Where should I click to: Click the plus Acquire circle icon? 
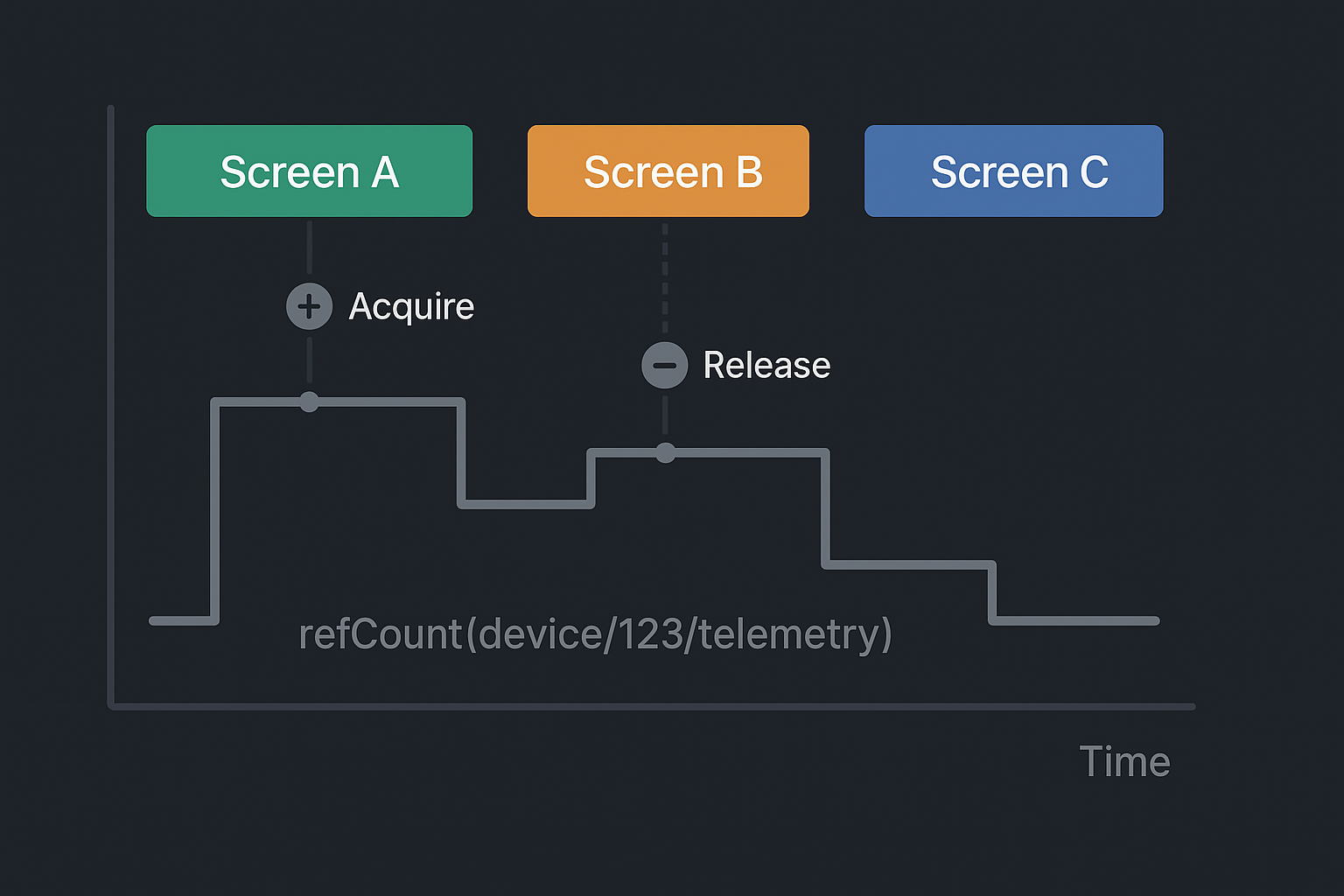point(309,306)
